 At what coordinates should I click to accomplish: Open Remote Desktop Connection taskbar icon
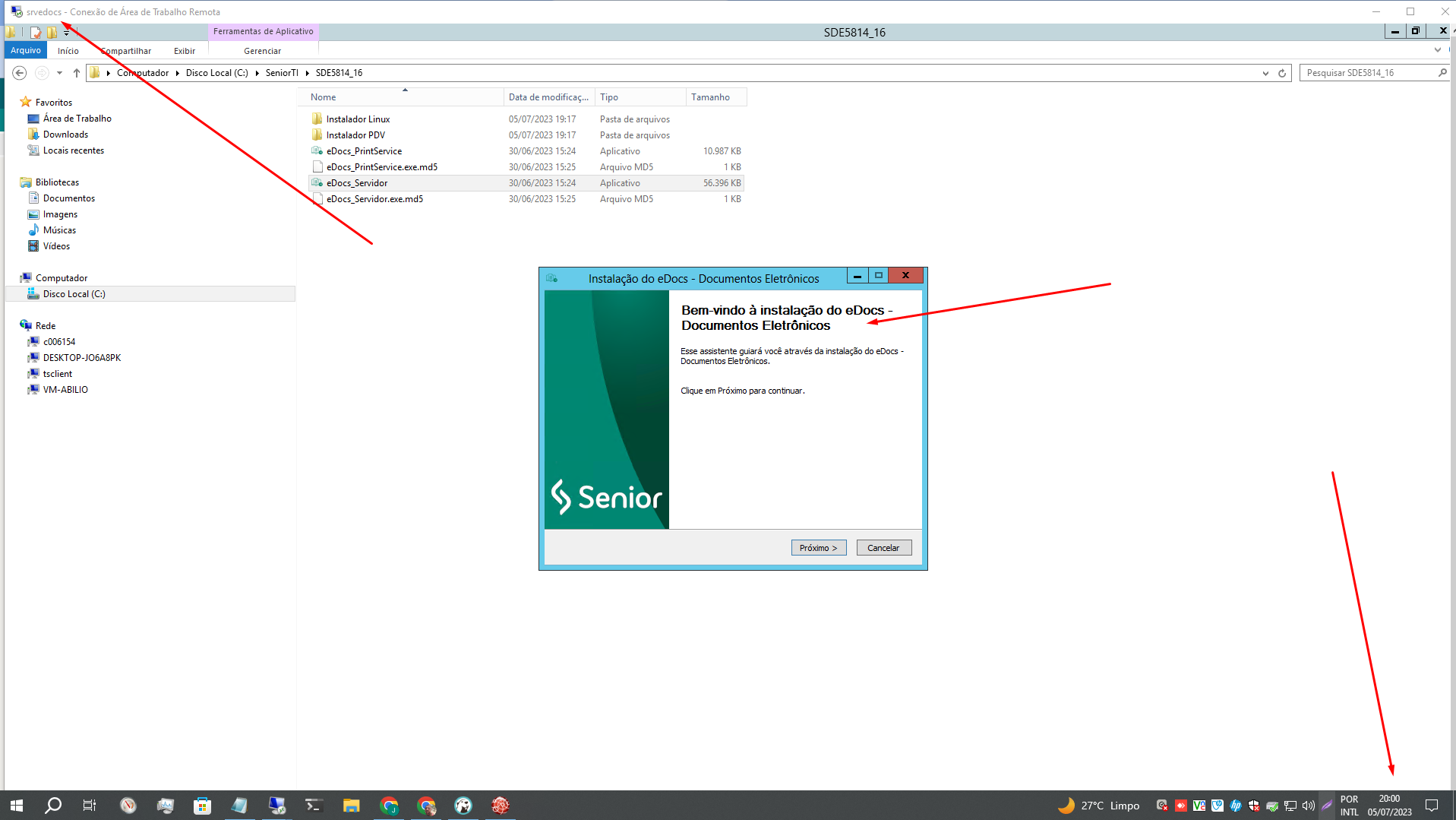coord(276,806)
